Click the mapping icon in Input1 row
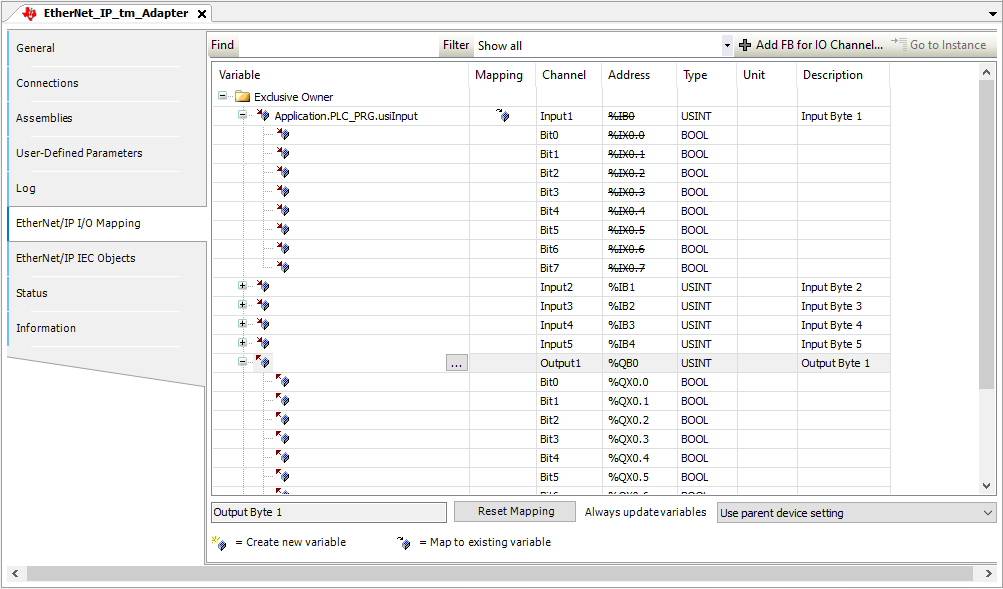The width and height of the screenshot is (1003, 589). pyautogui.click(x=503, y=116)
